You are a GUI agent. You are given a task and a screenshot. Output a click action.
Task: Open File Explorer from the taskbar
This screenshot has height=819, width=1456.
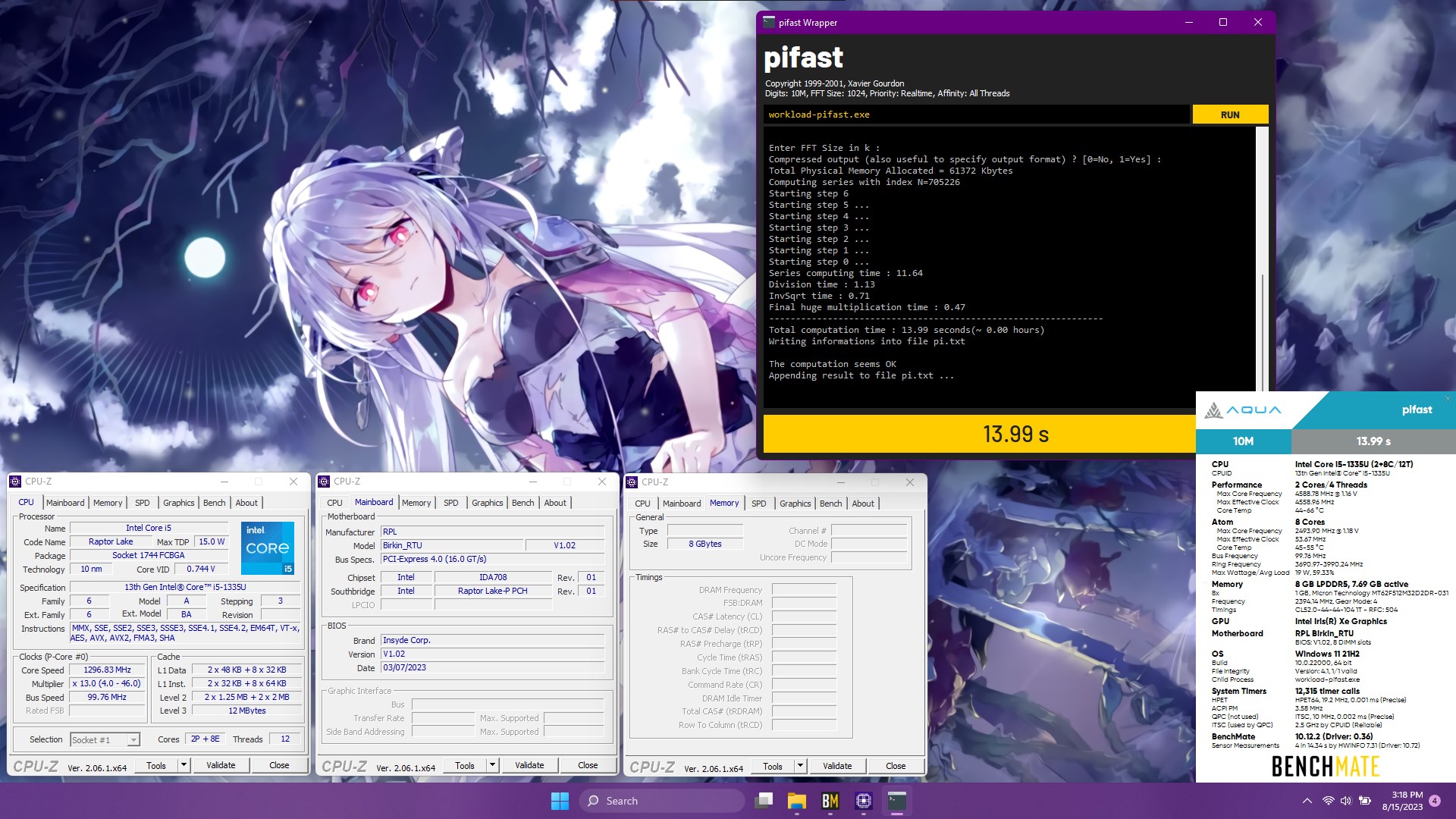point(796,801)
